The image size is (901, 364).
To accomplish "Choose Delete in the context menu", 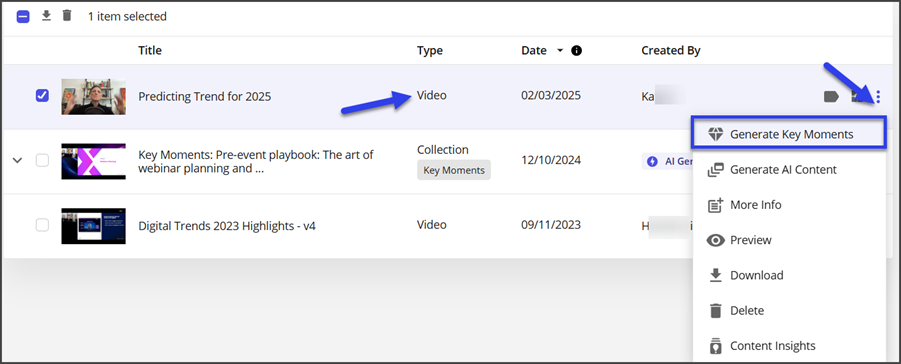I will (789, 311).
